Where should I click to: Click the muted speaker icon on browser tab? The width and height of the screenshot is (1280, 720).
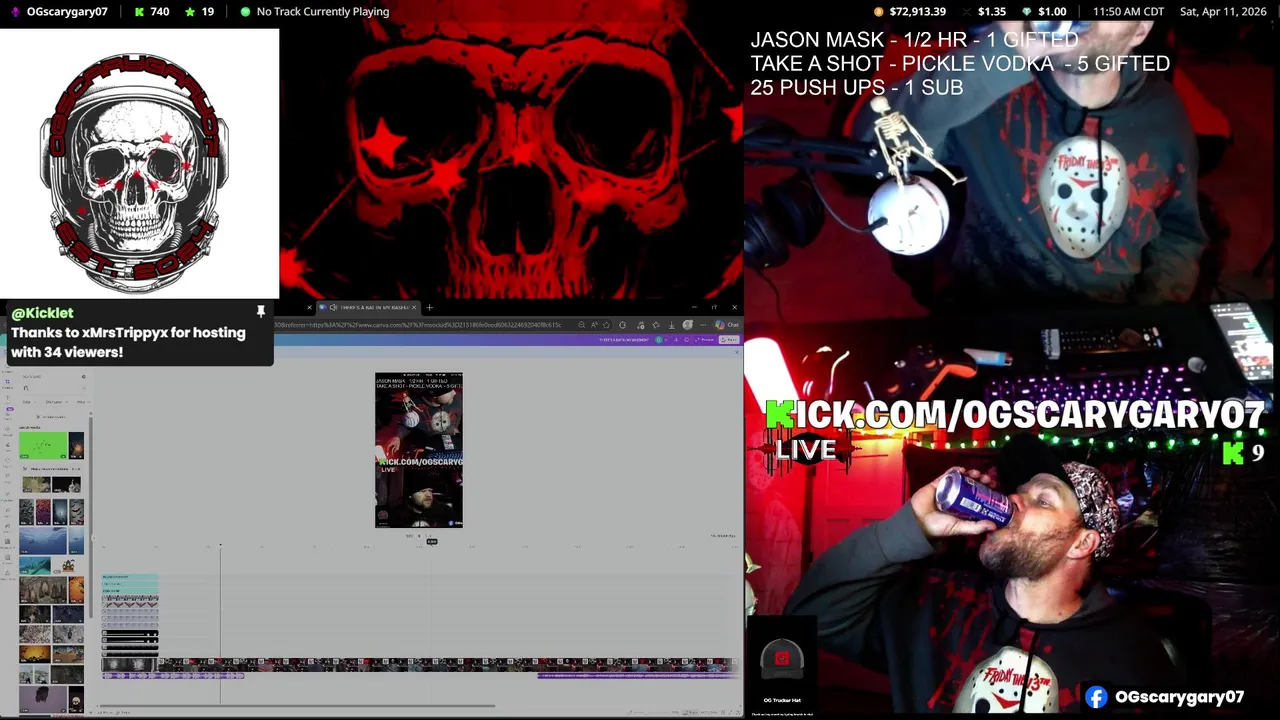pyautogui.click(x=333, y=307)
